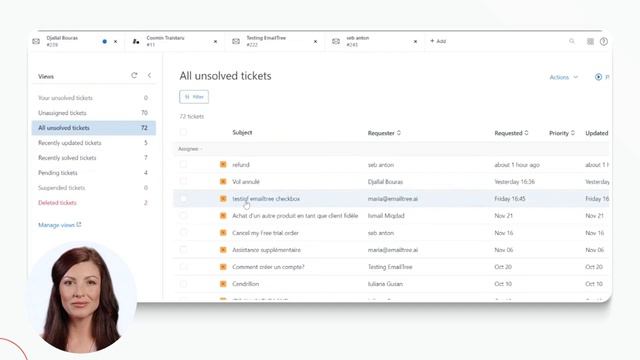Check the Assistance supplémentaire ticket checkbox
This screenshot has width=640, height=360.
[x=183, y=249]
